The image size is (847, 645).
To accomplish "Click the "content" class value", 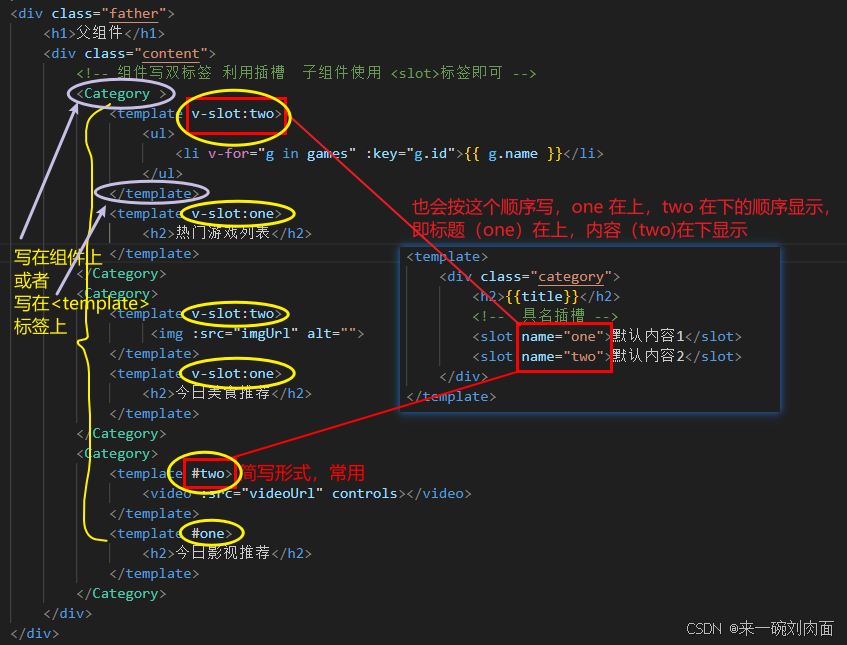I will tap(171, 53).
